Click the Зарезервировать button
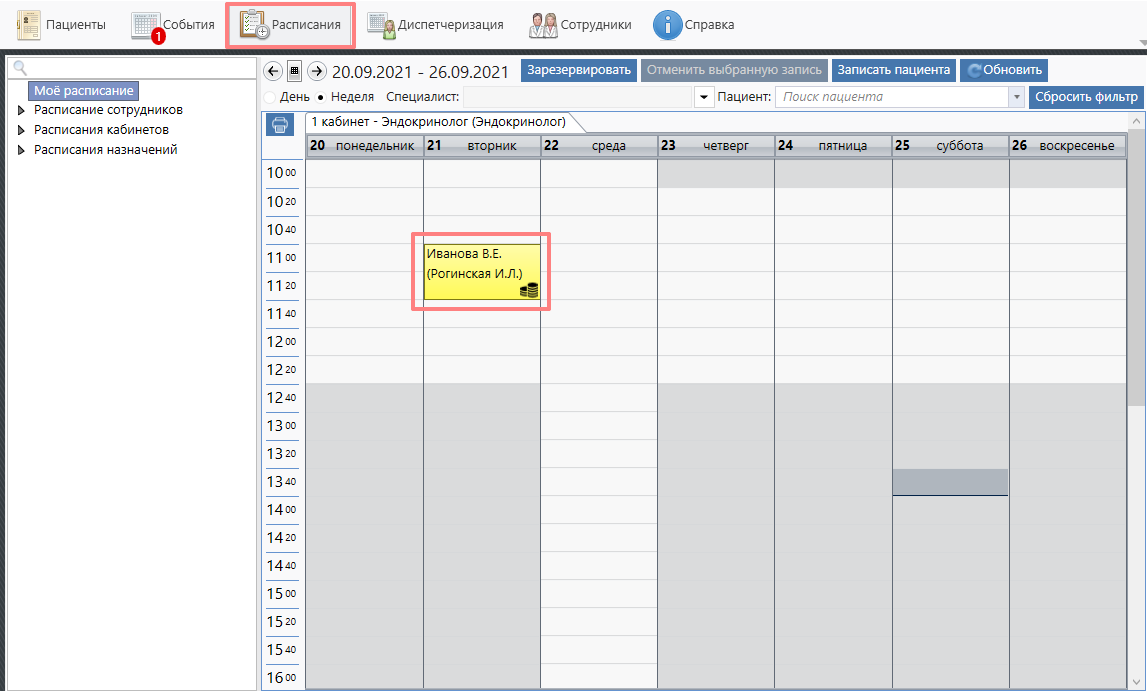Image resolution: width=1147 pixels, height=691 pixels. (x=578, y=70)
